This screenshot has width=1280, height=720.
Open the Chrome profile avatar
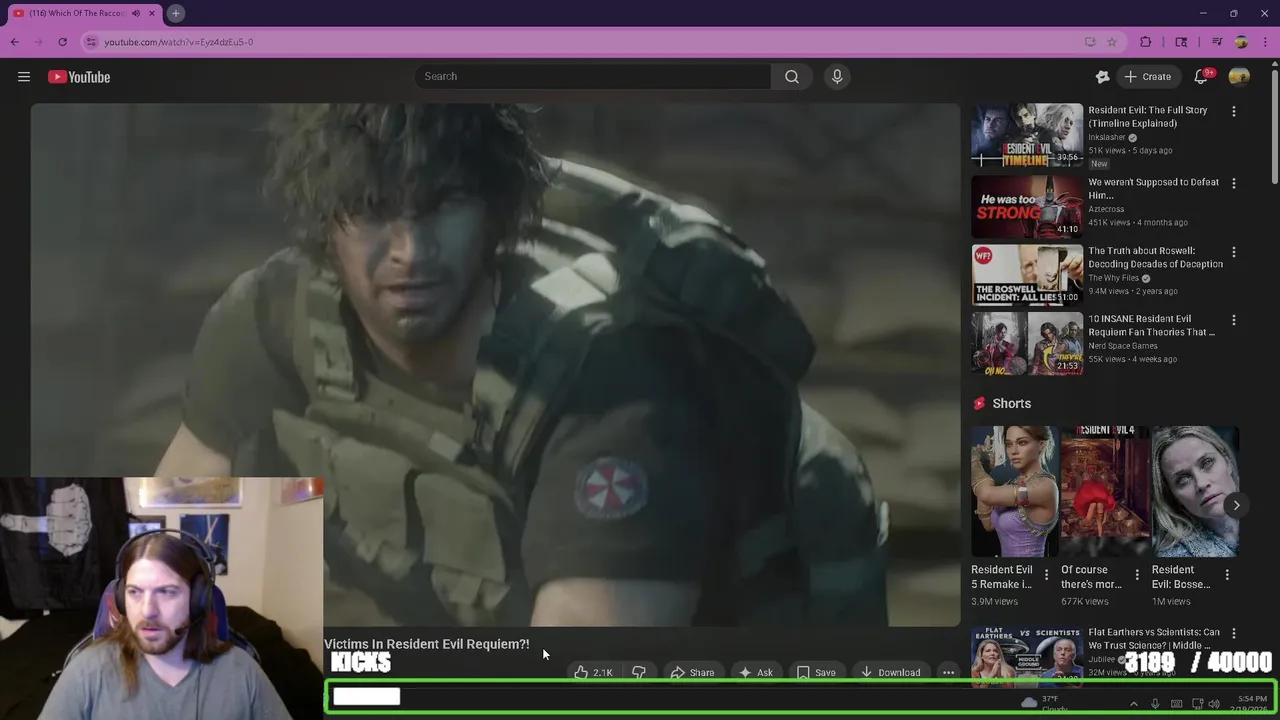pos(1241,42)
